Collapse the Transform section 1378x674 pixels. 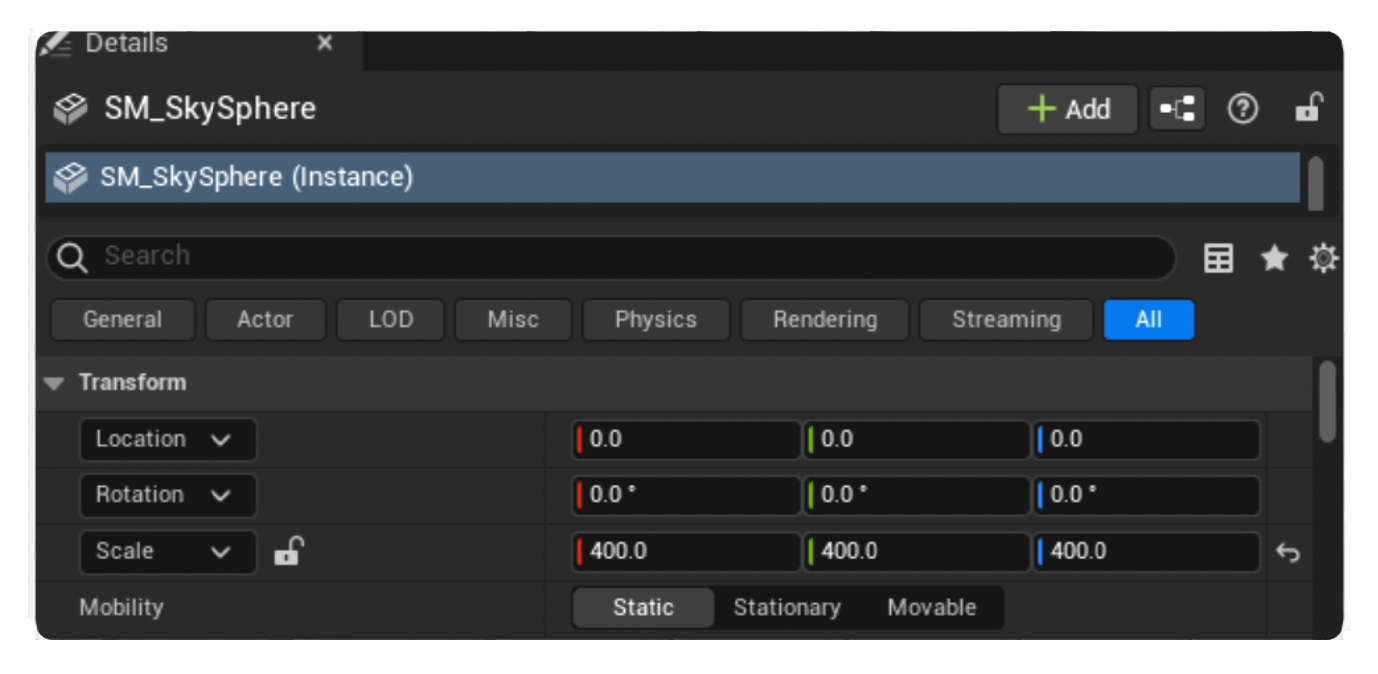[55, 383]
